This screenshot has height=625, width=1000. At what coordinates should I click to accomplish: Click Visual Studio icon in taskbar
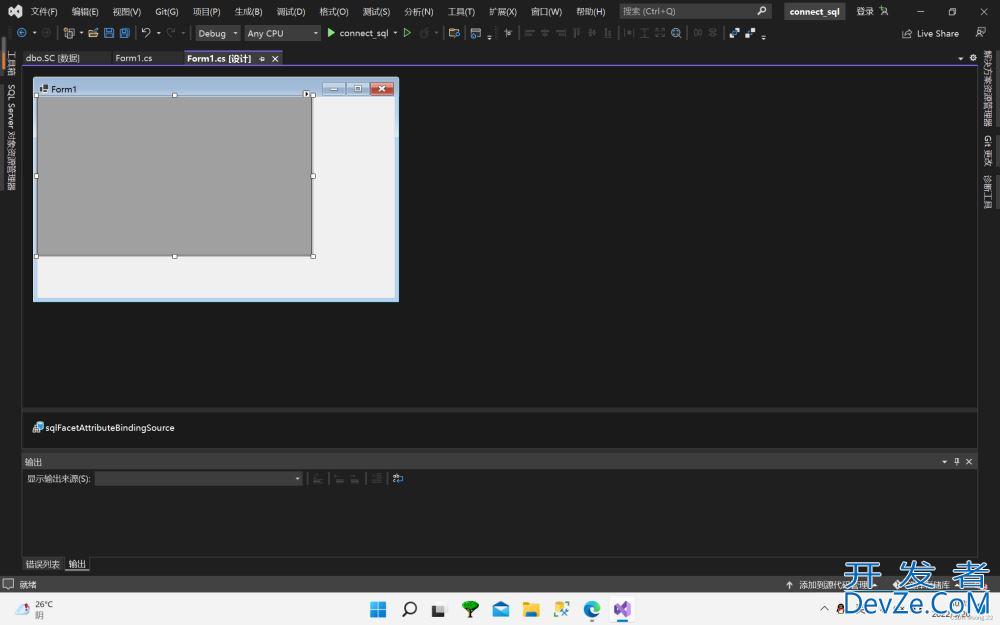tap(622, 610)
